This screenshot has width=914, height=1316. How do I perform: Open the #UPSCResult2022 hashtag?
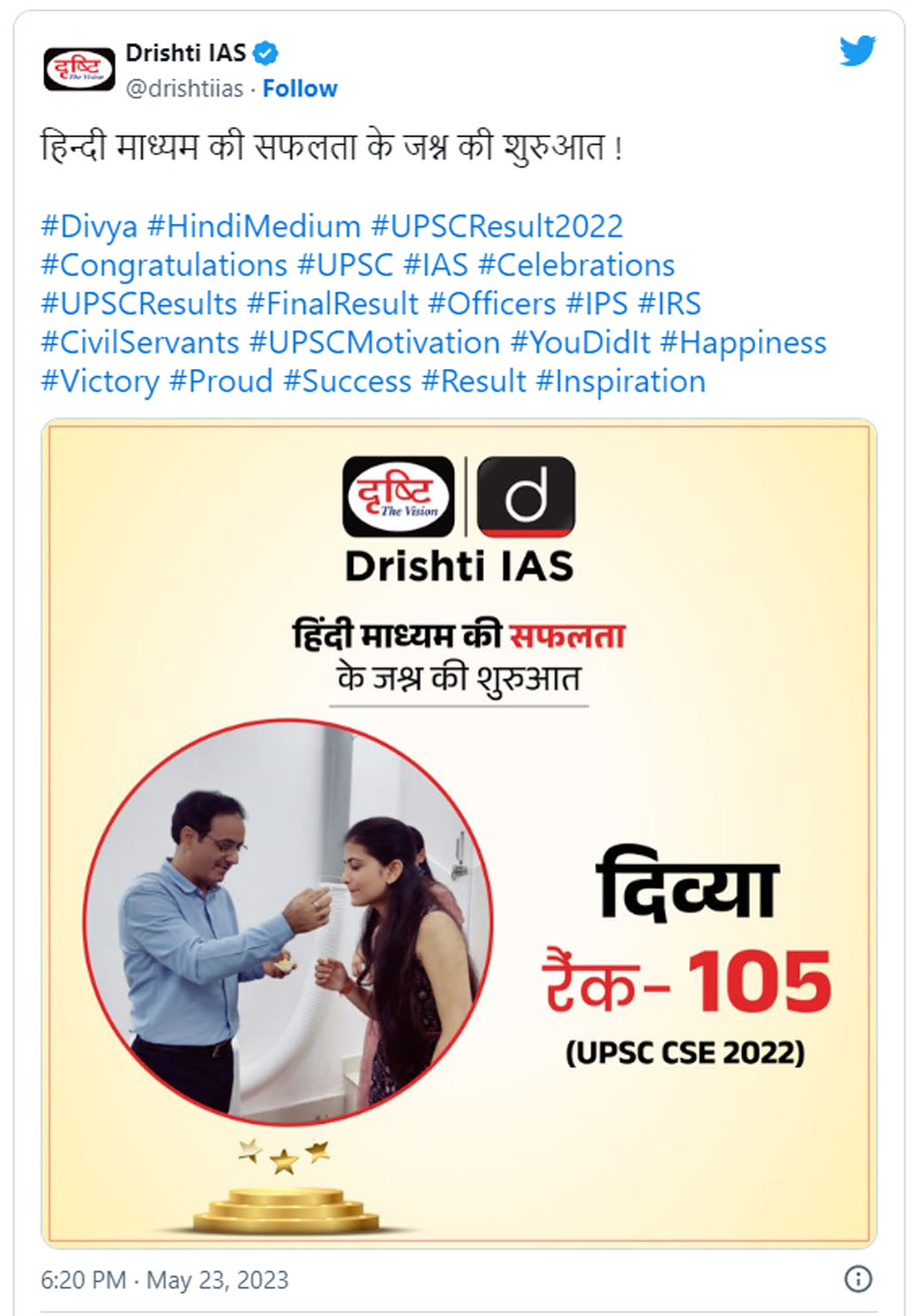click(496, 226)
